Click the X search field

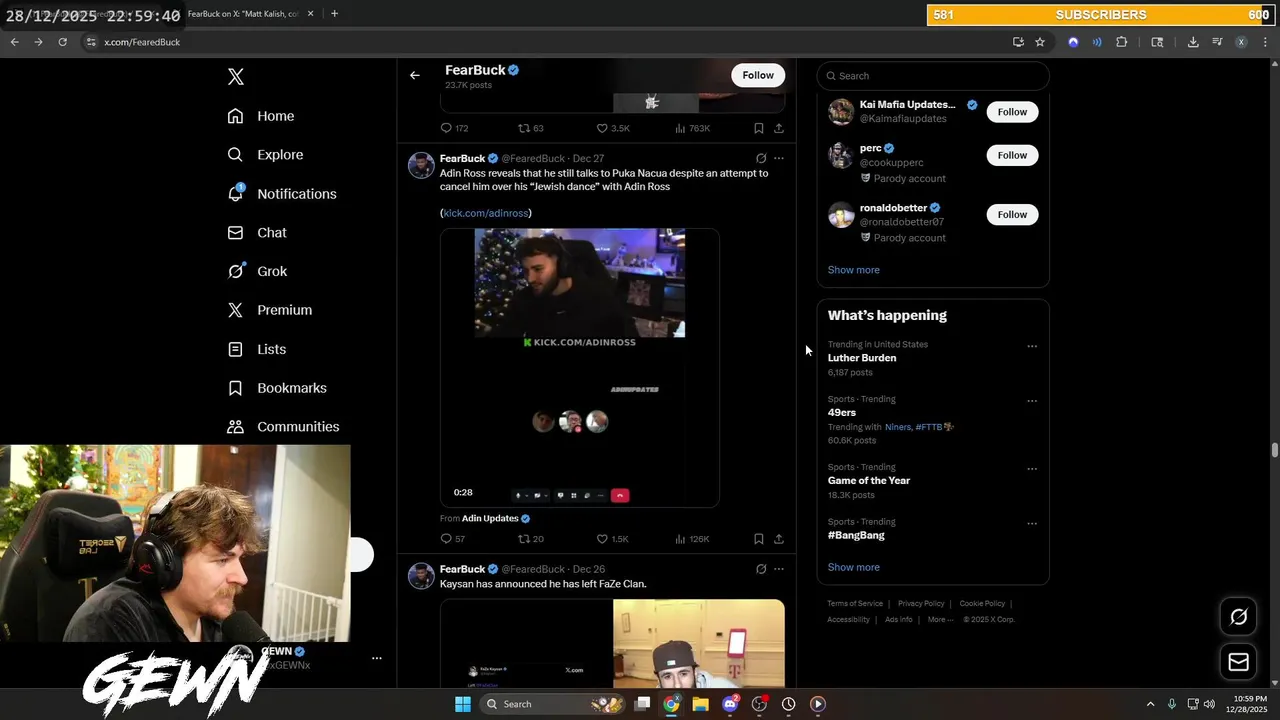tap(933, 76)
